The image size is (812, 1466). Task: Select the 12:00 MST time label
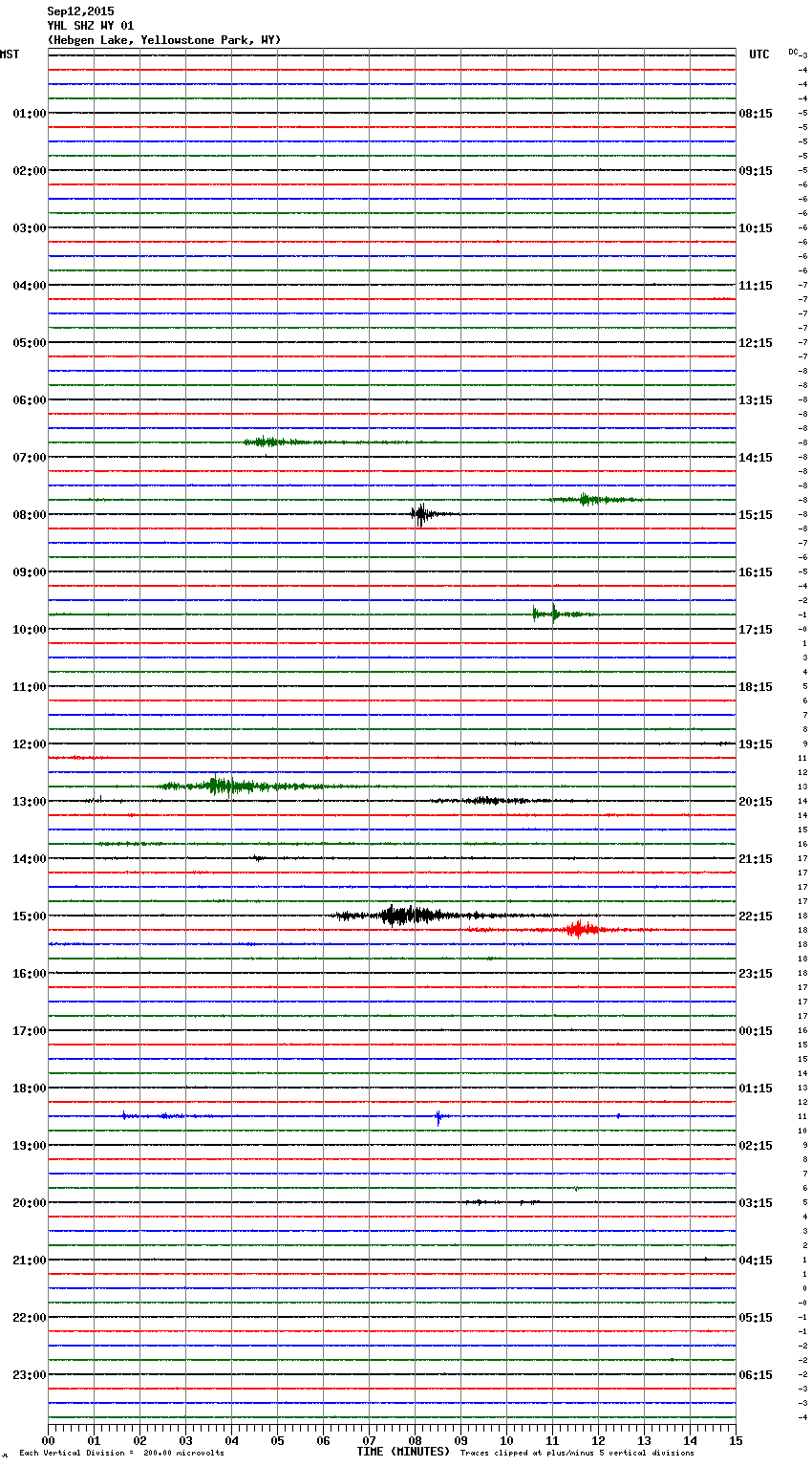point(30,744)
